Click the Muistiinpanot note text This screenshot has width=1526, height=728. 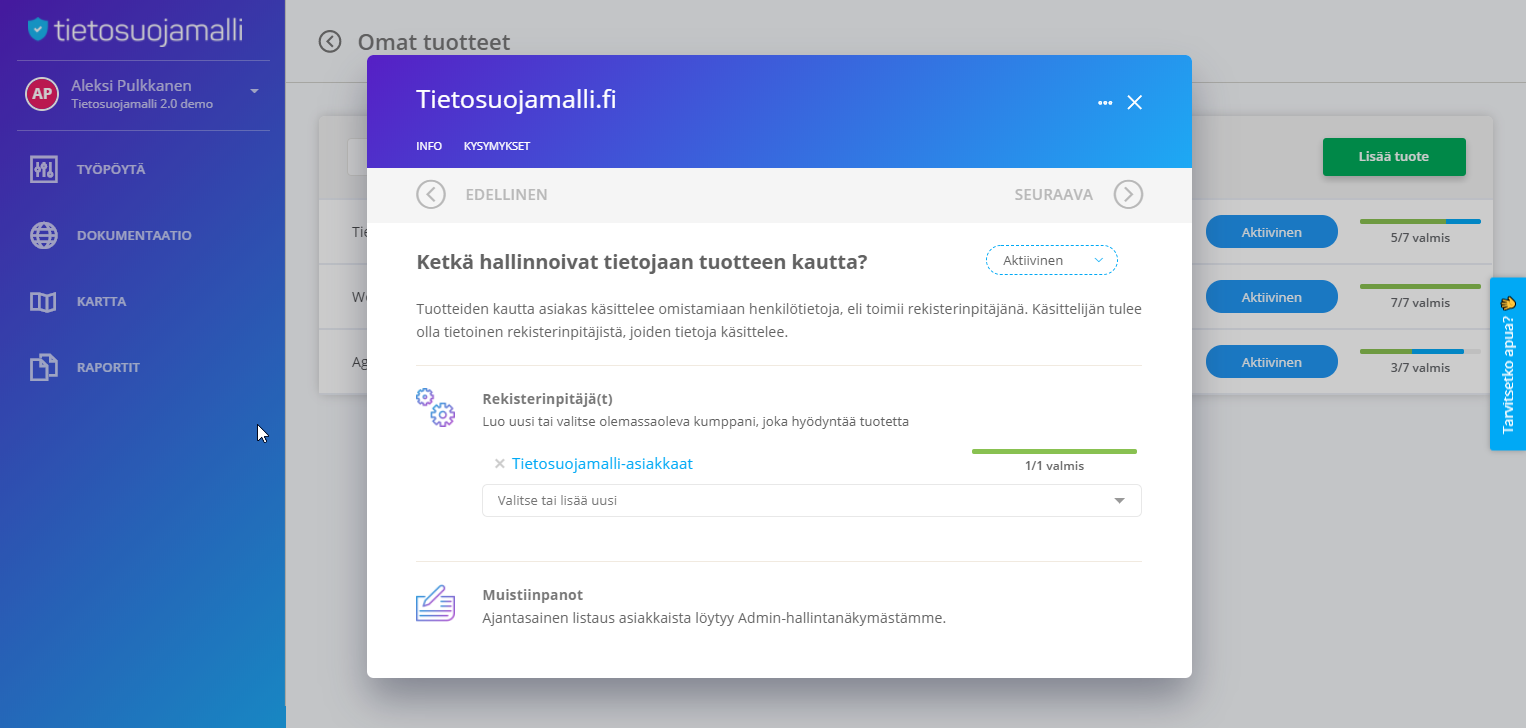(x=714, y=618)
